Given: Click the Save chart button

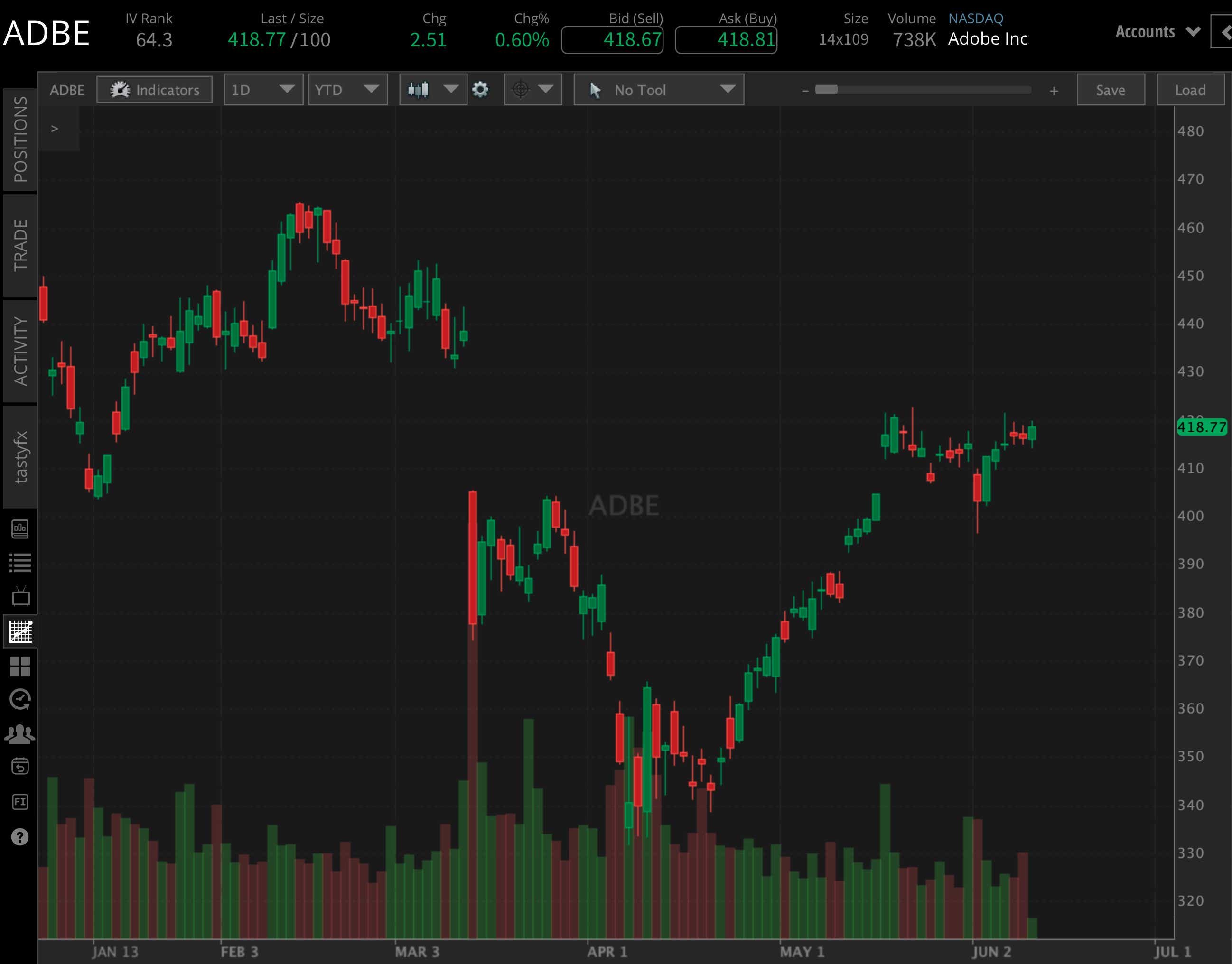Looking at the screenshot, I should 1110,89.
